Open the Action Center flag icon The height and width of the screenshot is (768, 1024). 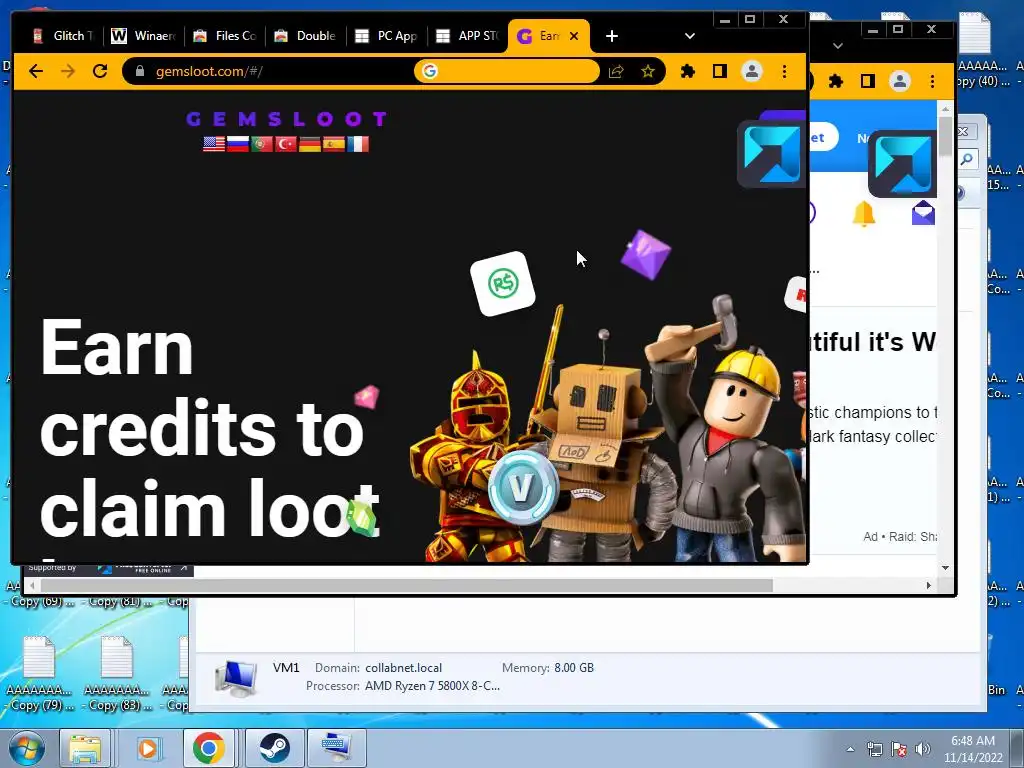[x=899, y=749]
